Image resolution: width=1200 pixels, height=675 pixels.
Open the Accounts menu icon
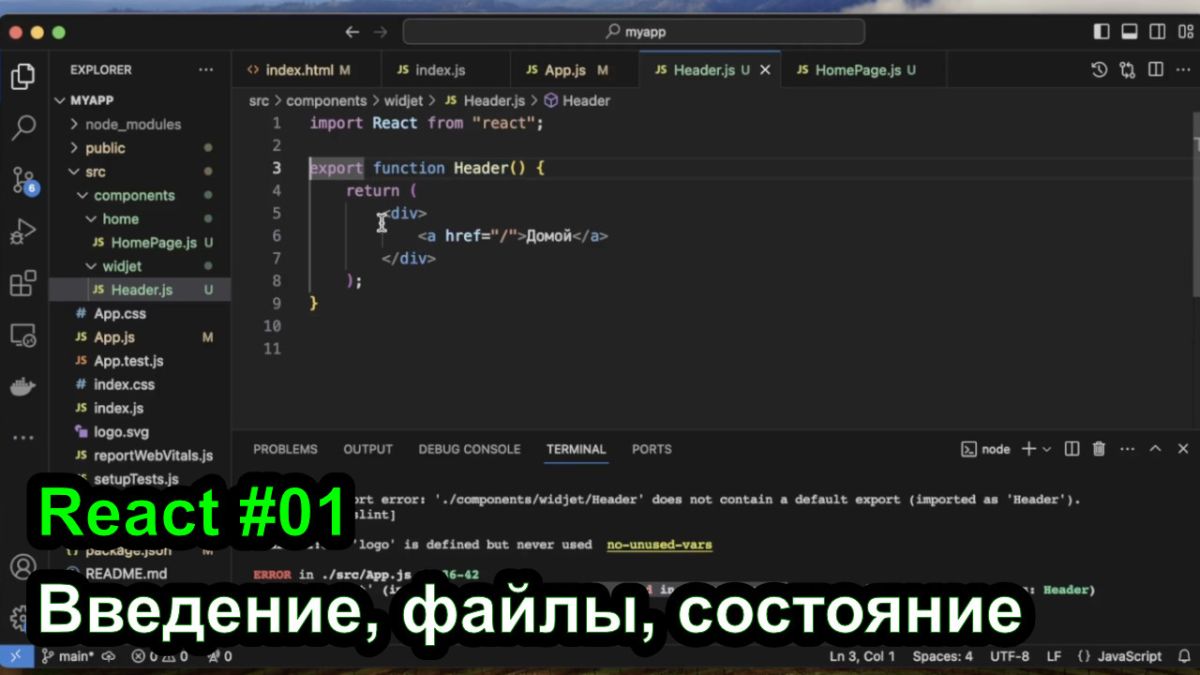22,567
